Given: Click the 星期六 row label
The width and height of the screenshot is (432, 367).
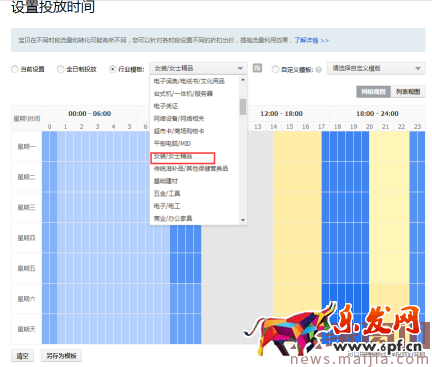Looking at the screenshot, I should click(x=26, y=299).
